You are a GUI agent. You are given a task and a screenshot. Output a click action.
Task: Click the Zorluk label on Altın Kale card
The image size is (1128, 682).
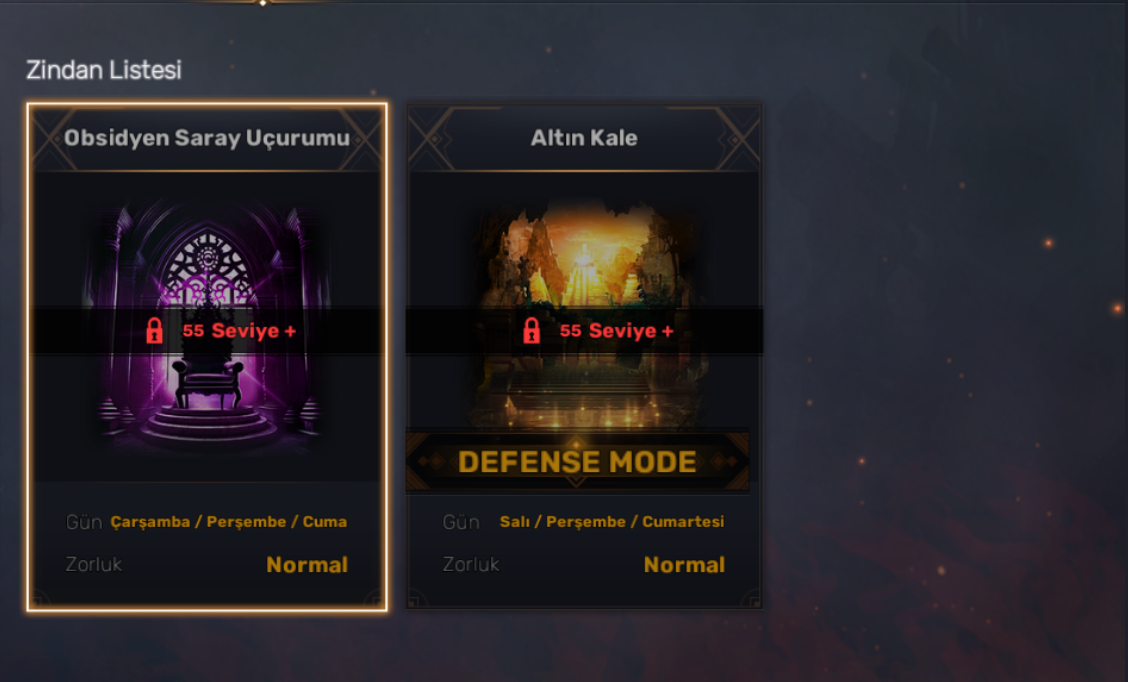coord(471,565)
